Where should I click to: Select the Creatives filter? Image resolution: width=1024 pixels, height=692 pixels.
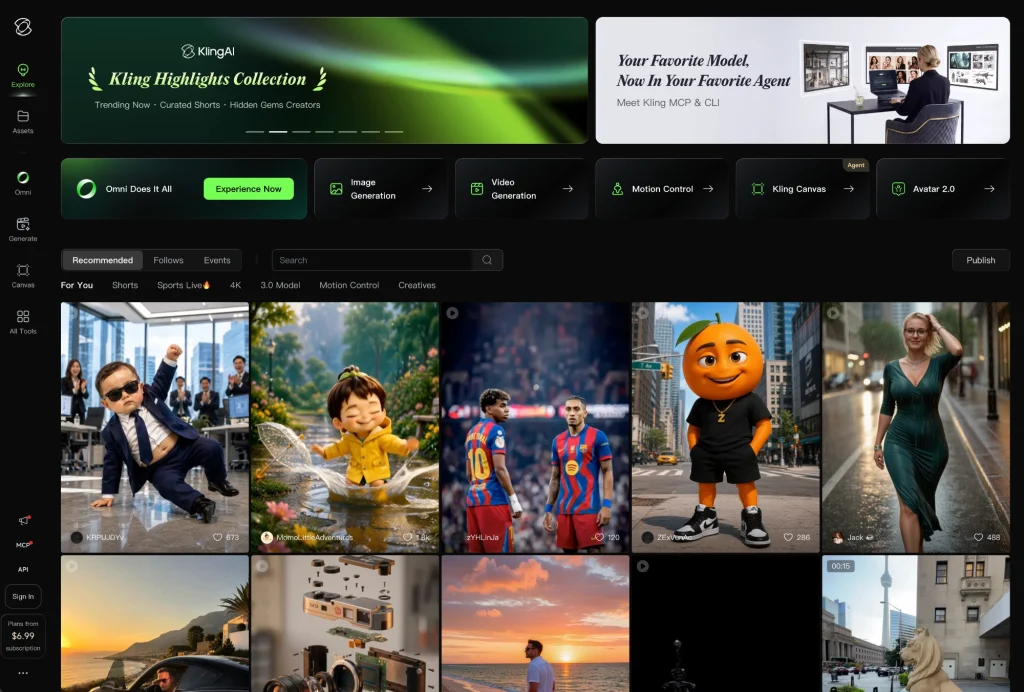tap(417, 285)
